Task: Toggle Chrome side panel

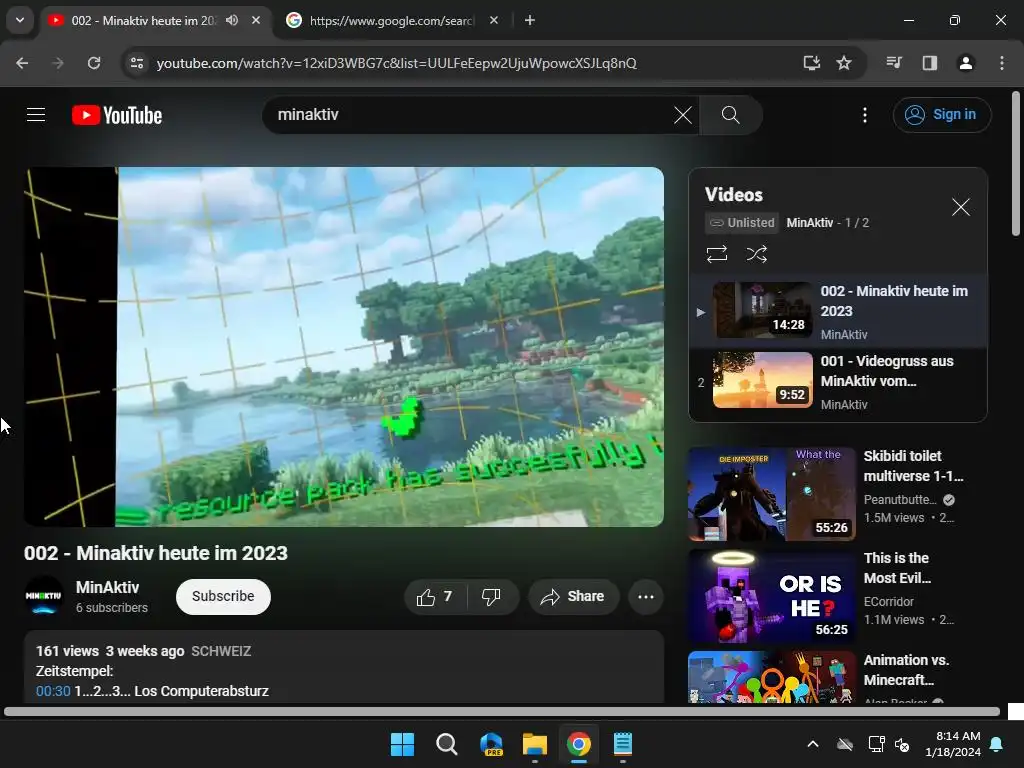Action: tap(929, 63)
